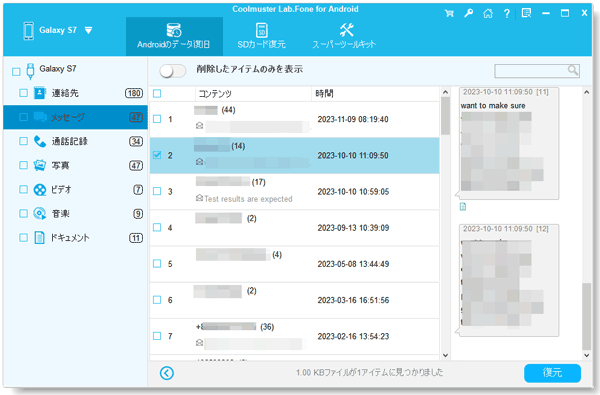Click preview bubble timestamped 11:09:50 [12]
Viewport: 600px width, 395px height.
(509, 281)
